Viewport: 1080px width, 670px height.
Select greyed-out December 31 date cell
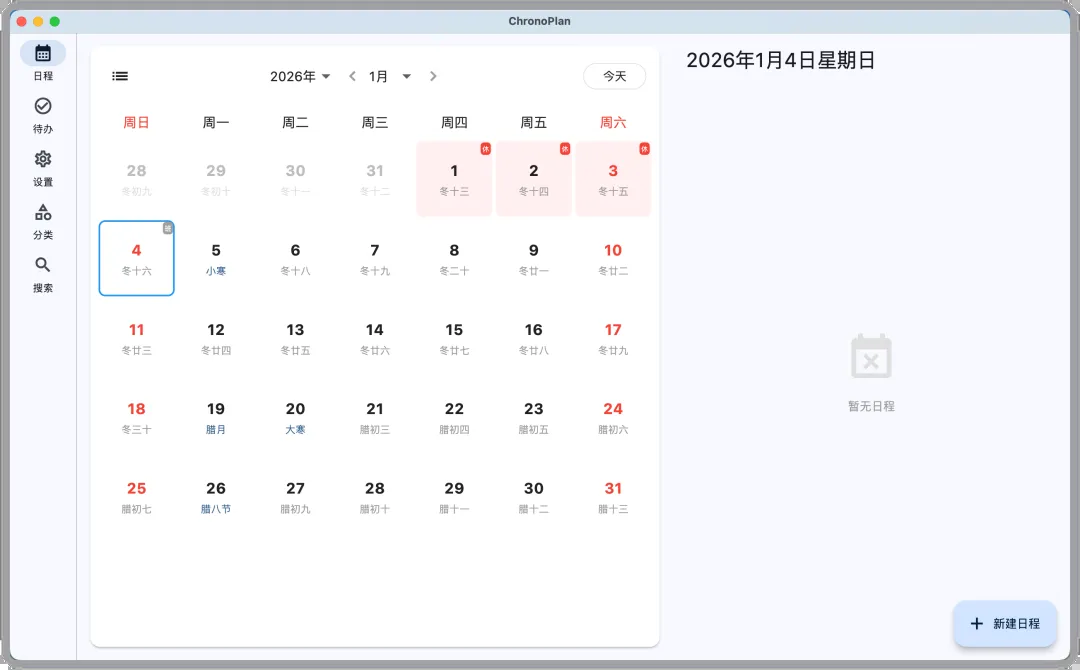[x=375, y=178]
